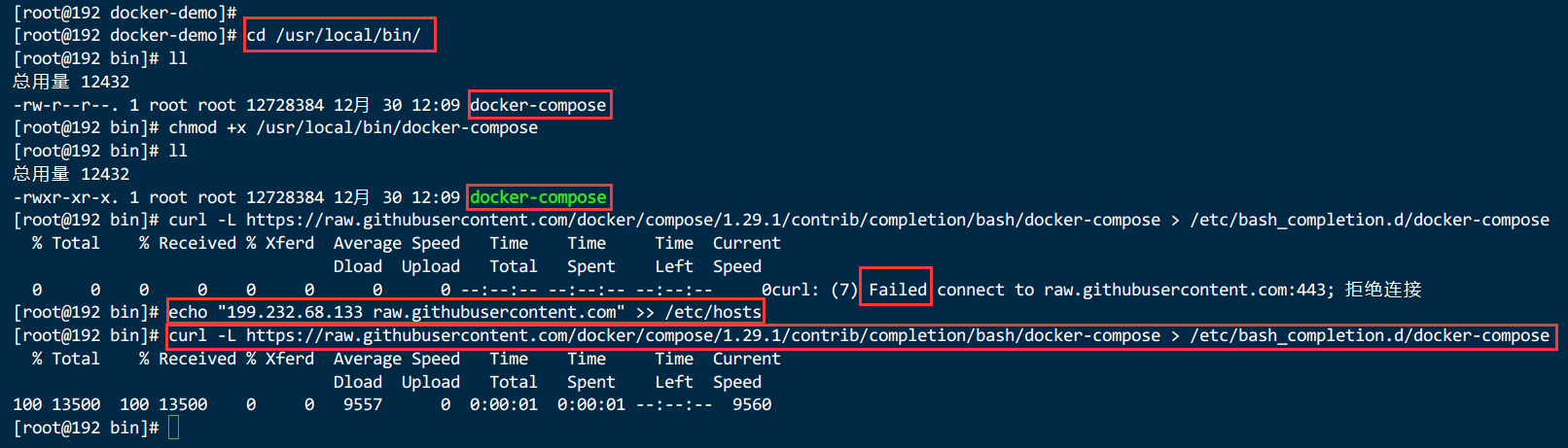Click the 'Average Speed' header of first transfer

[x=397, y=243]
